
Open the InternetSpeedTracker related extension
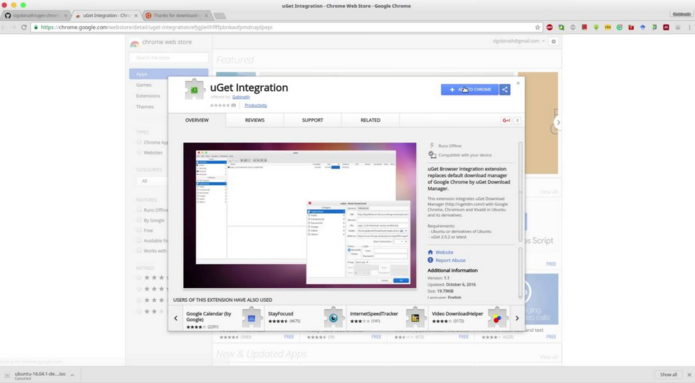tap(387, 318)
